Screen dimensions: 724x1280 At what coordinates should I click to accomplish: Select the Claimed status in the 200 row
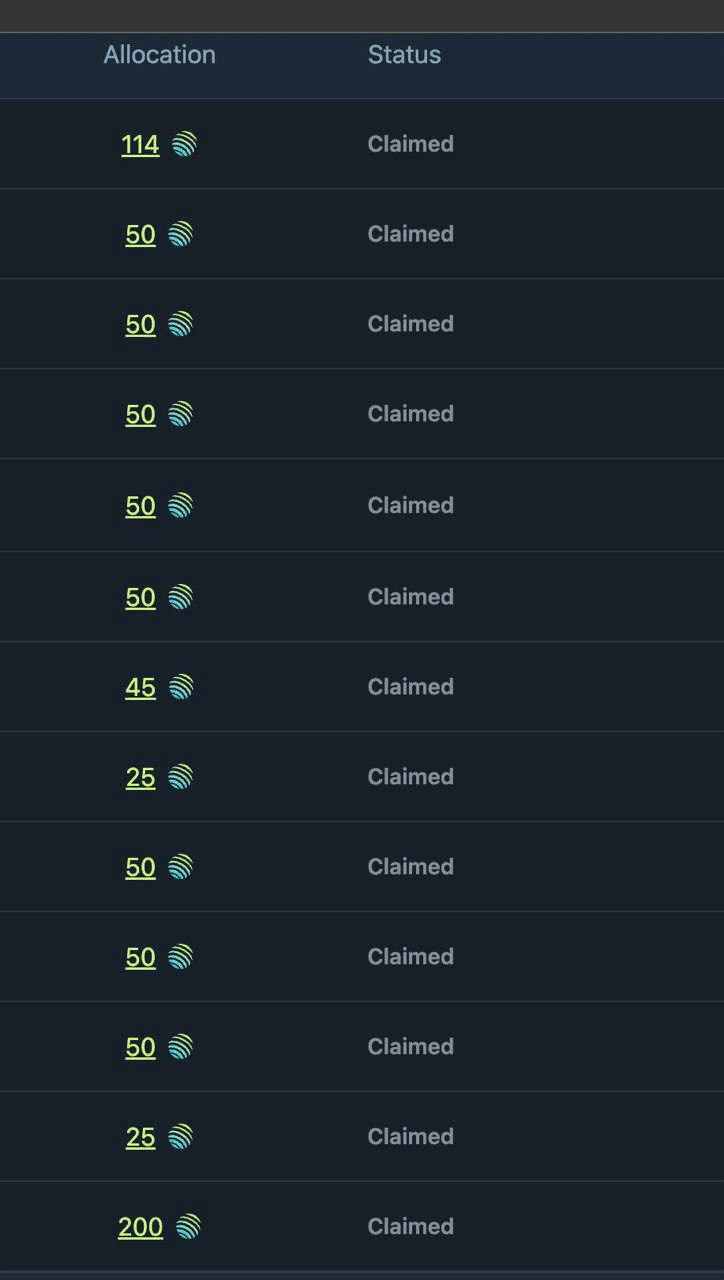click(x=410, y=1226)
